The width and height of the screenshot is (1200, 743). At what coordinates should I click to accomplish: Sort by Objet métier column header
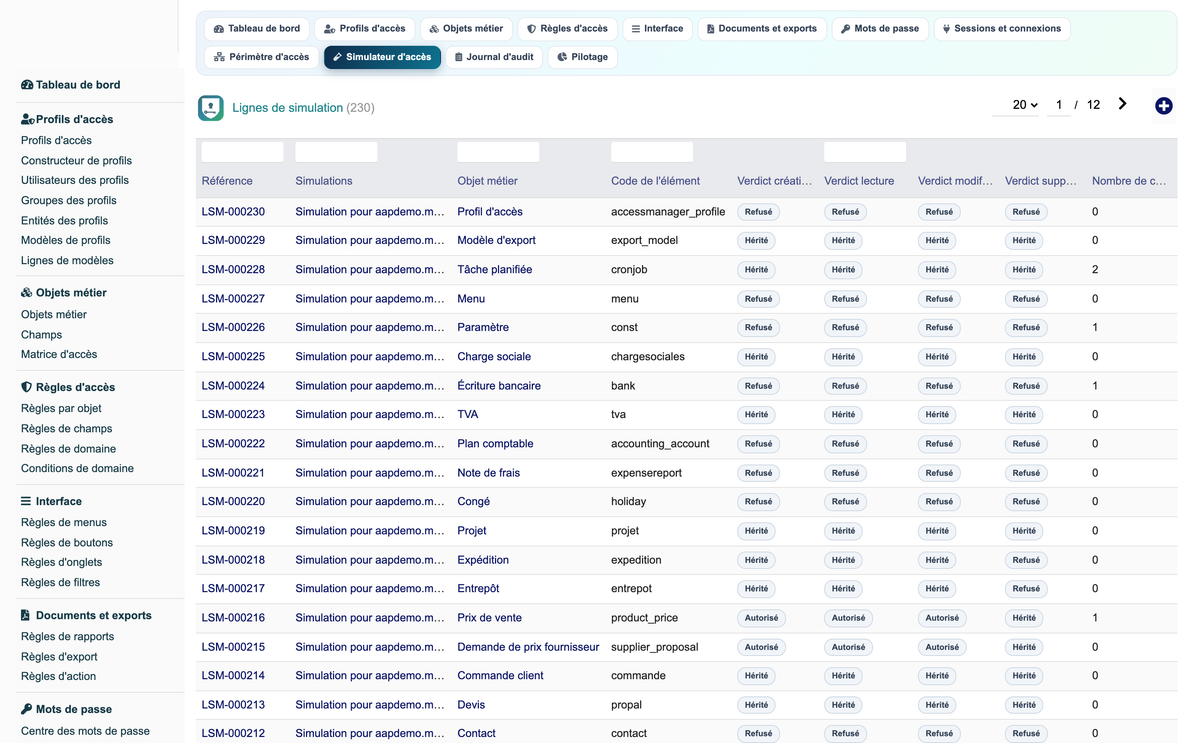488,181
